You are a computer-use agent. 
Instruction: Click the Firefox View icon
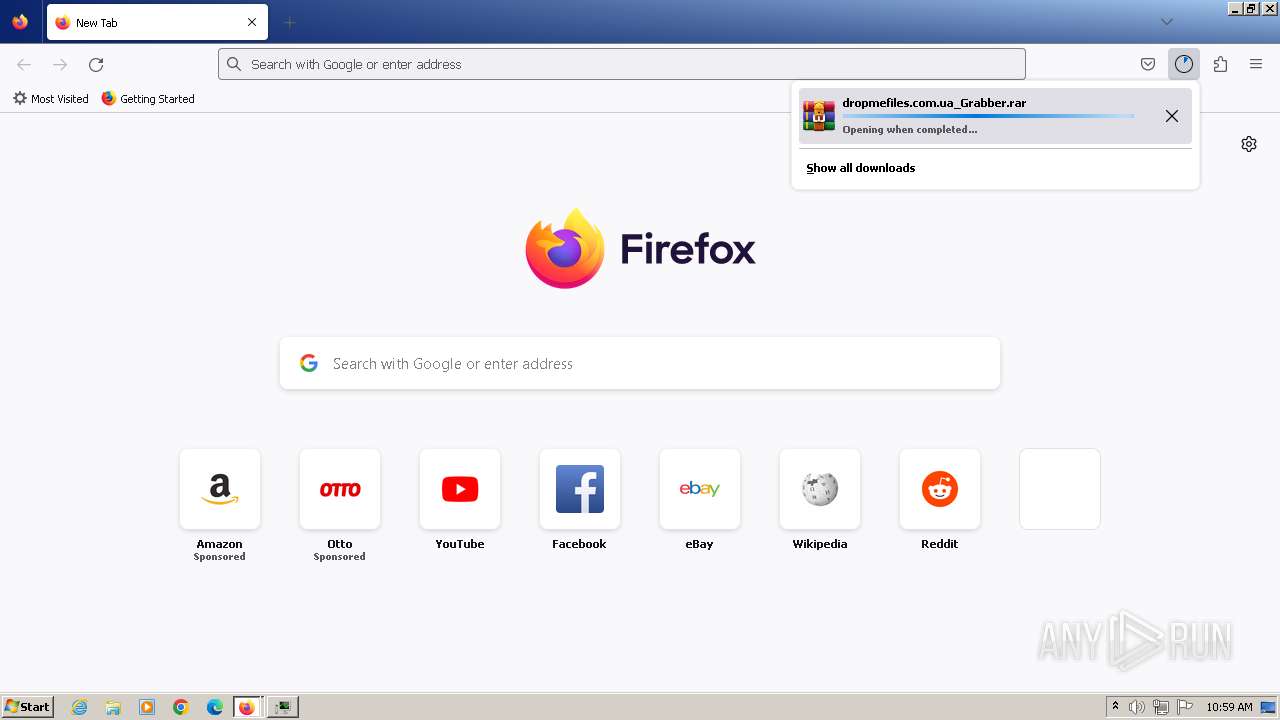click(x=20, y=22)
